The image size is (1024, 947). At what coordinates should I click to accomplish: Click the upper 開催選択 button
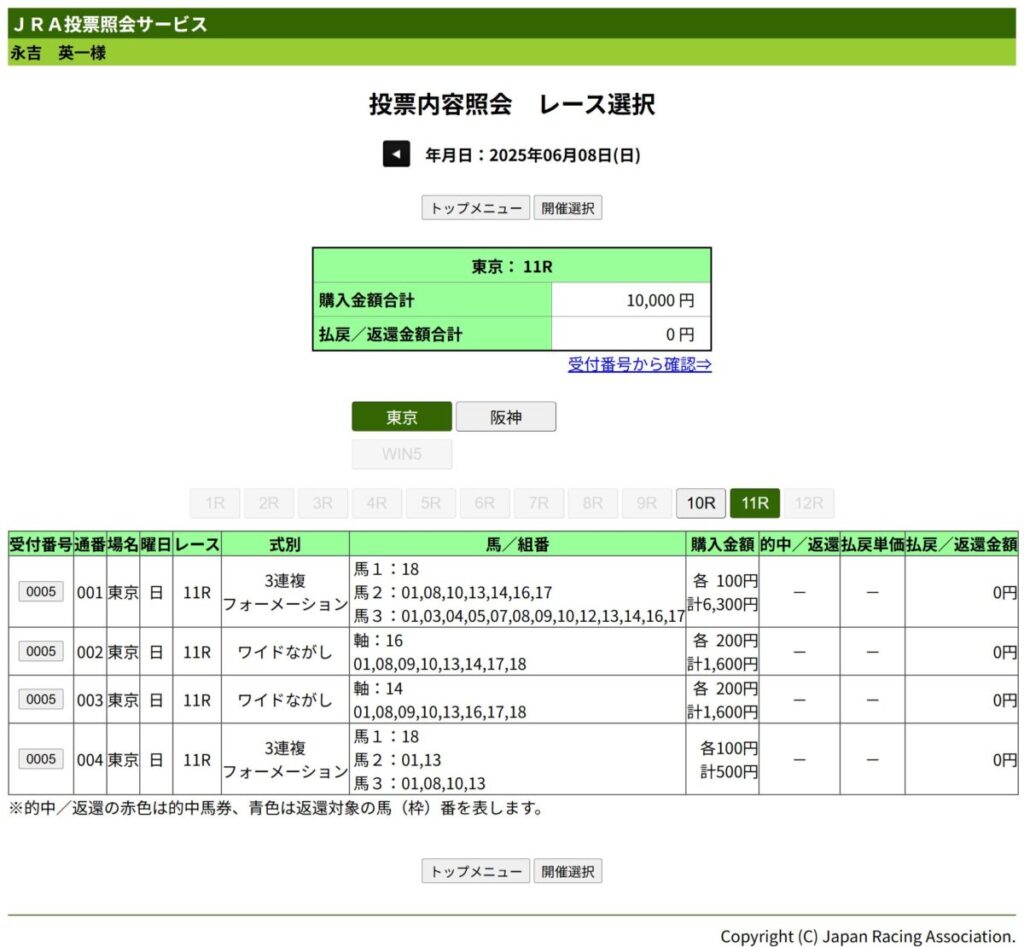tap(568, 208)
